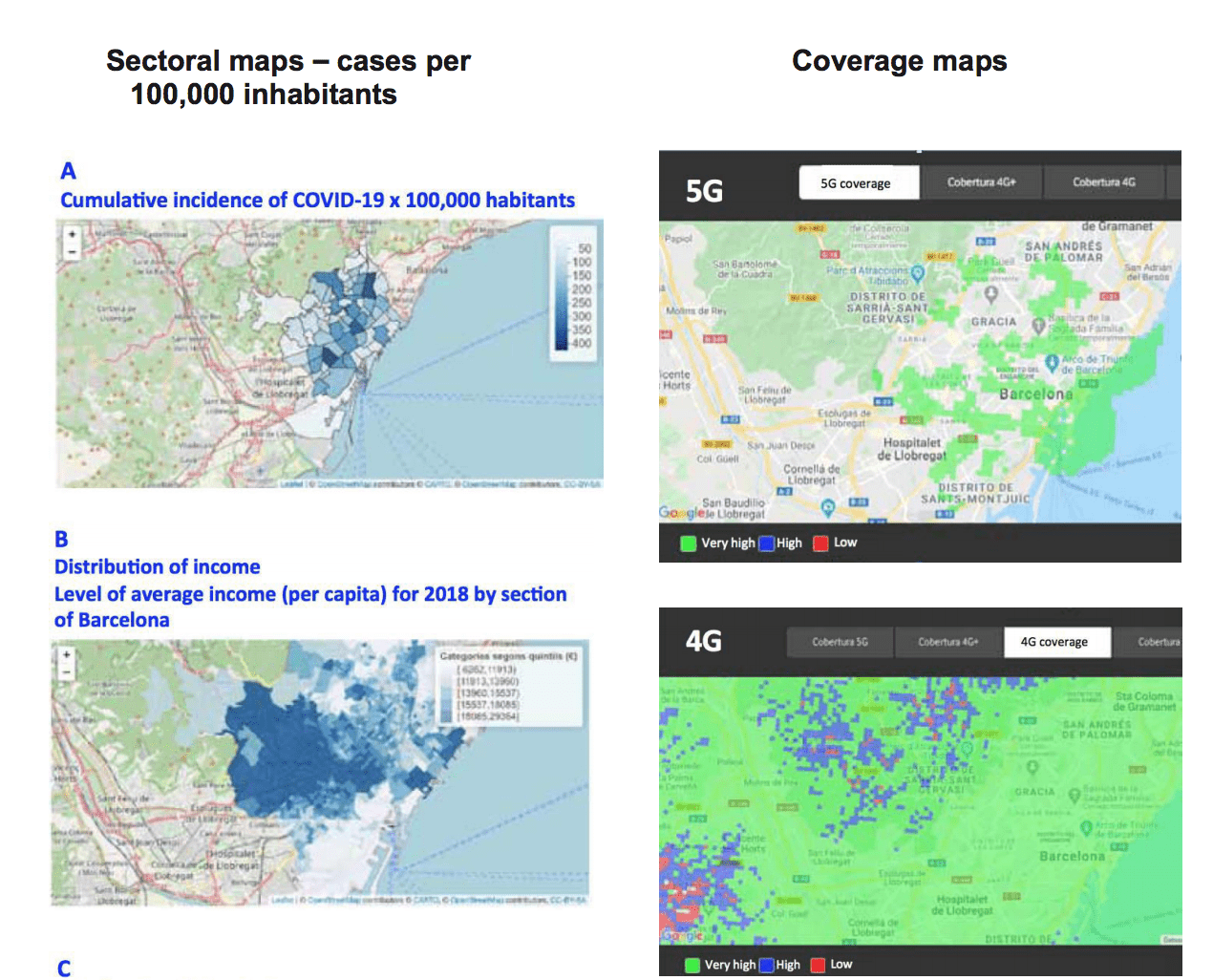Open 'Cobertura 4G+' tab in 4G panel
The width and height of the screenshot is (1213, 980).
[x=947, y=642]
